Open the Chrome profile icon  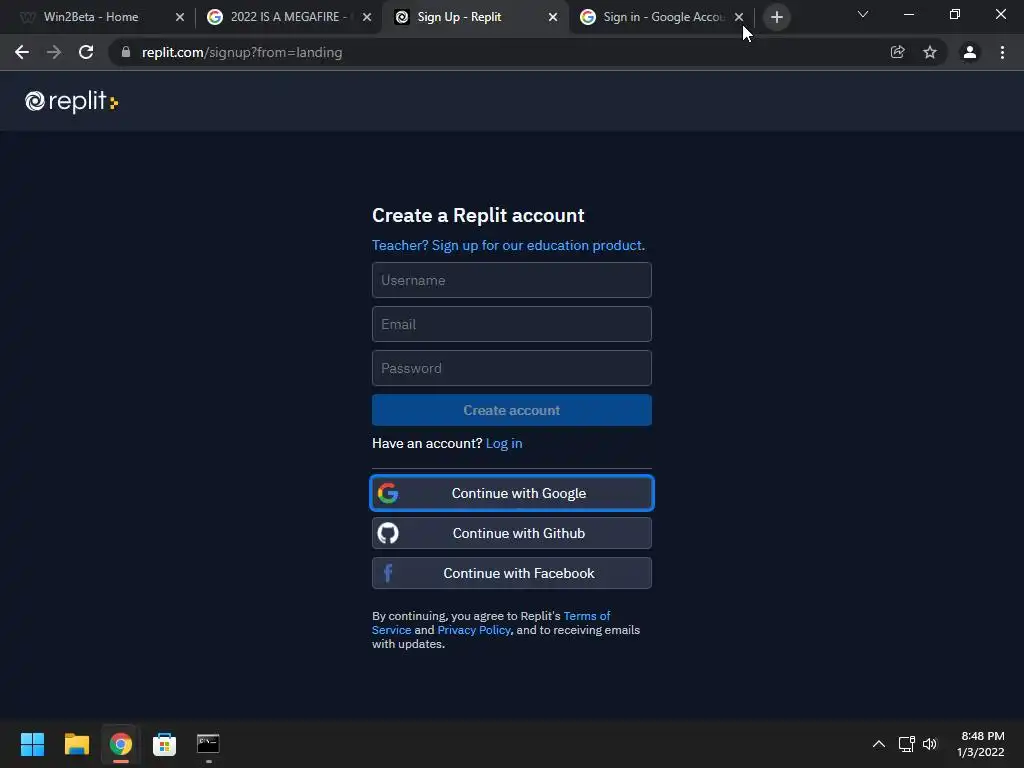click(970, 52)
